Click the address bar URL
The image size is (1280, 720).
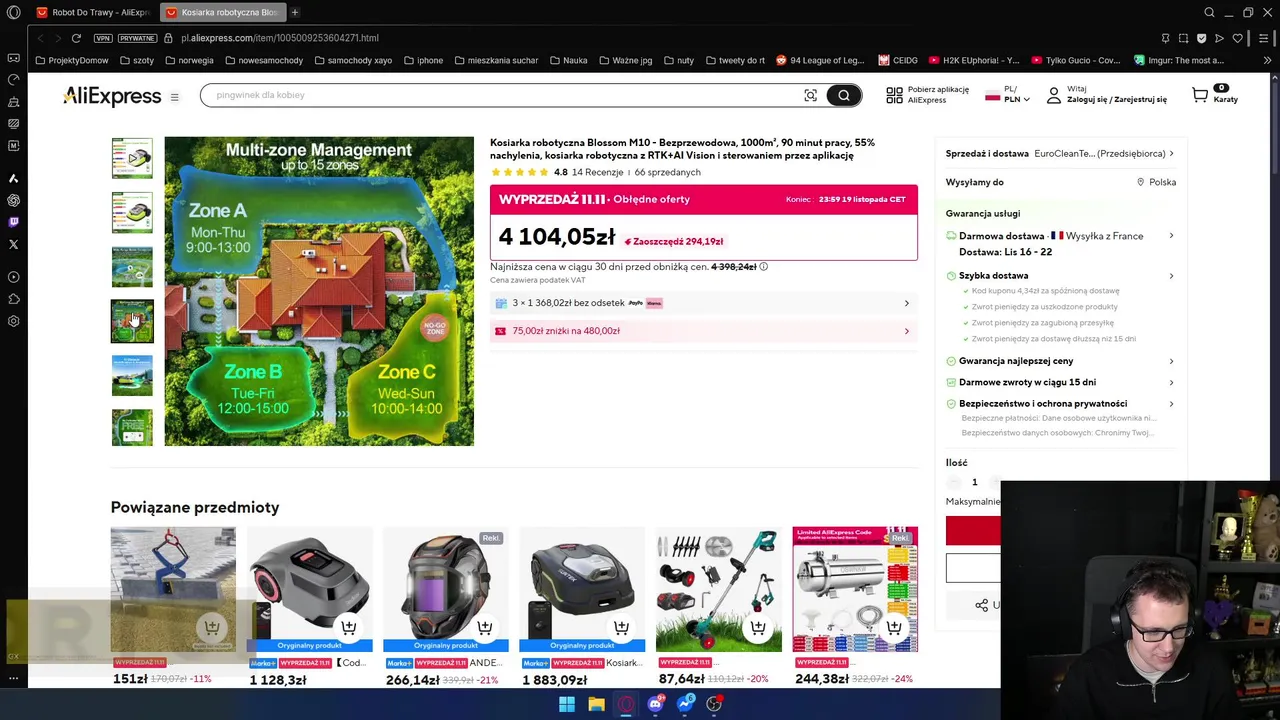click(x=279, y=38)
